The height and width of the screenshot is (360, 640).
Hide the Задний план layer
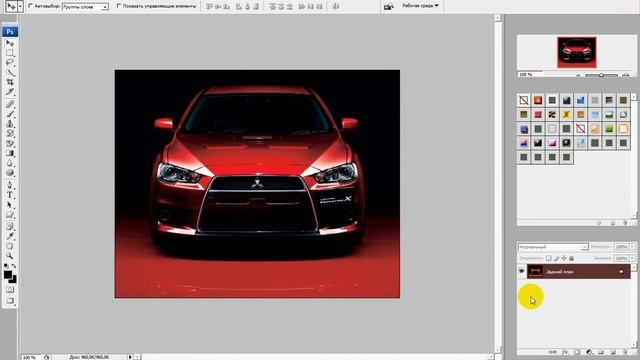(x=522, y=271)
